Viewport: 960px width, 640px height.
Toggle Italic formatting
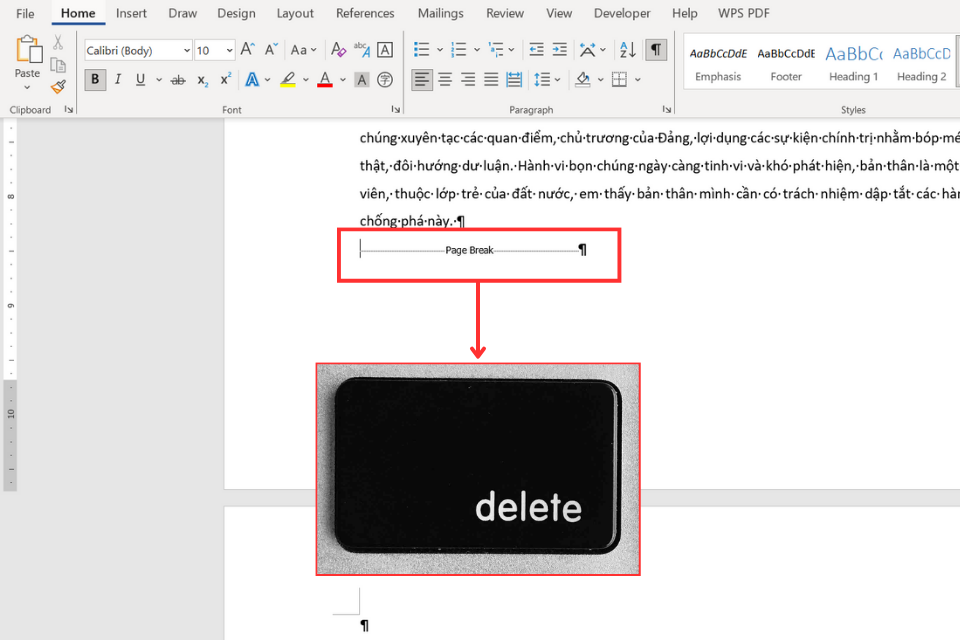tap(118, 80)
